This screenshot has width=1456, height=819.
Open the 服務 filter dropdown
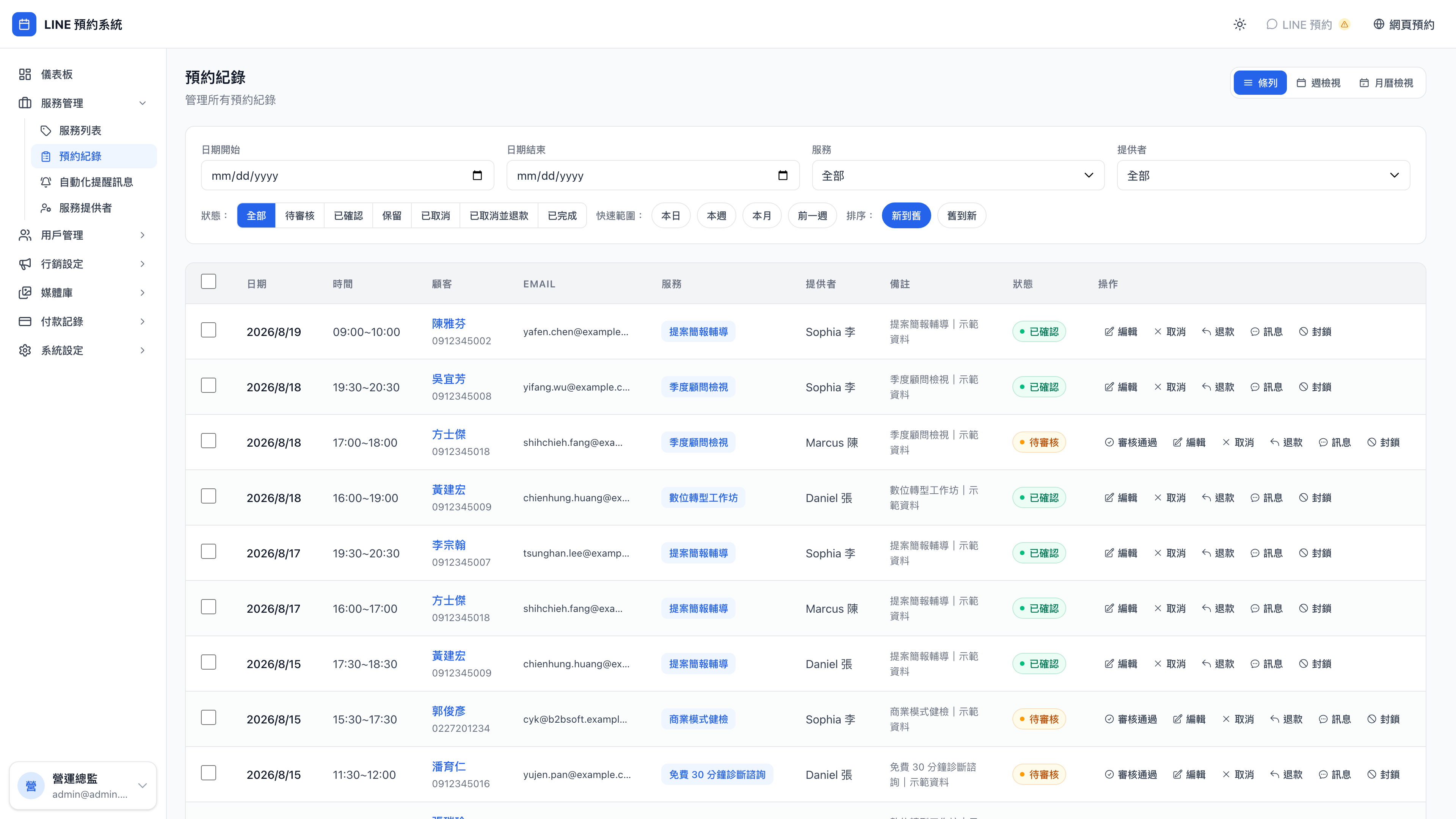[958, 176]
